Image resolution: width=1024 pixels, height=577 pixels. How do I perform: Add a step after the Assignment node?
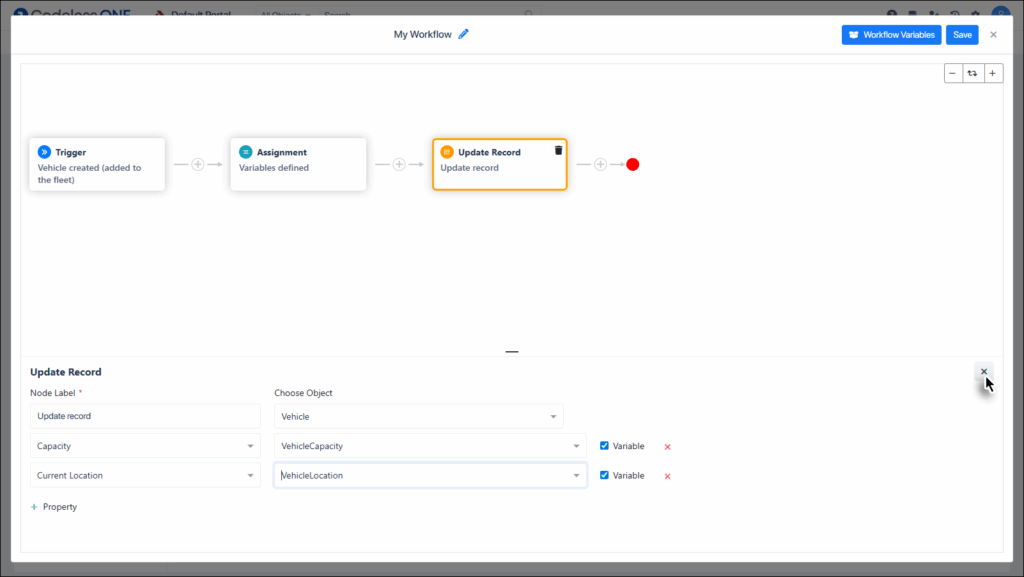(x=399, y=164)
